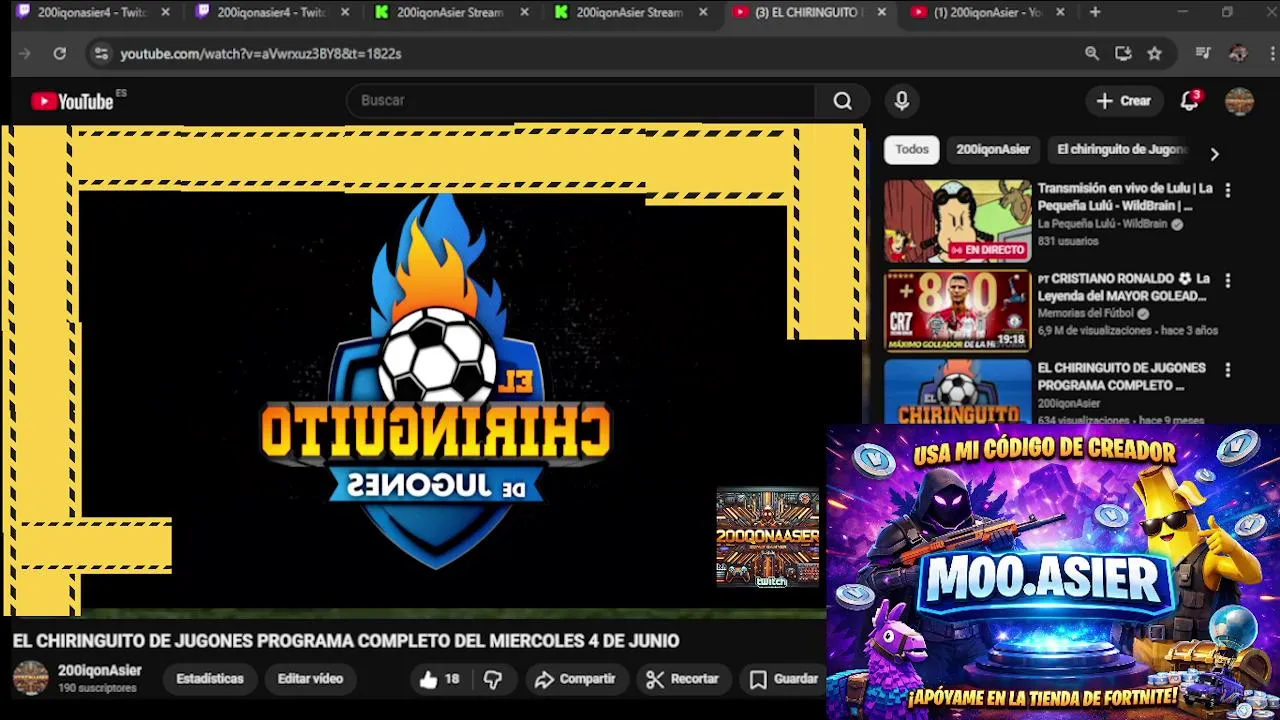Viewport: 1280px width, 720px height.
Task: Click the YouTube logo to go home
Action: coord(72,101)
